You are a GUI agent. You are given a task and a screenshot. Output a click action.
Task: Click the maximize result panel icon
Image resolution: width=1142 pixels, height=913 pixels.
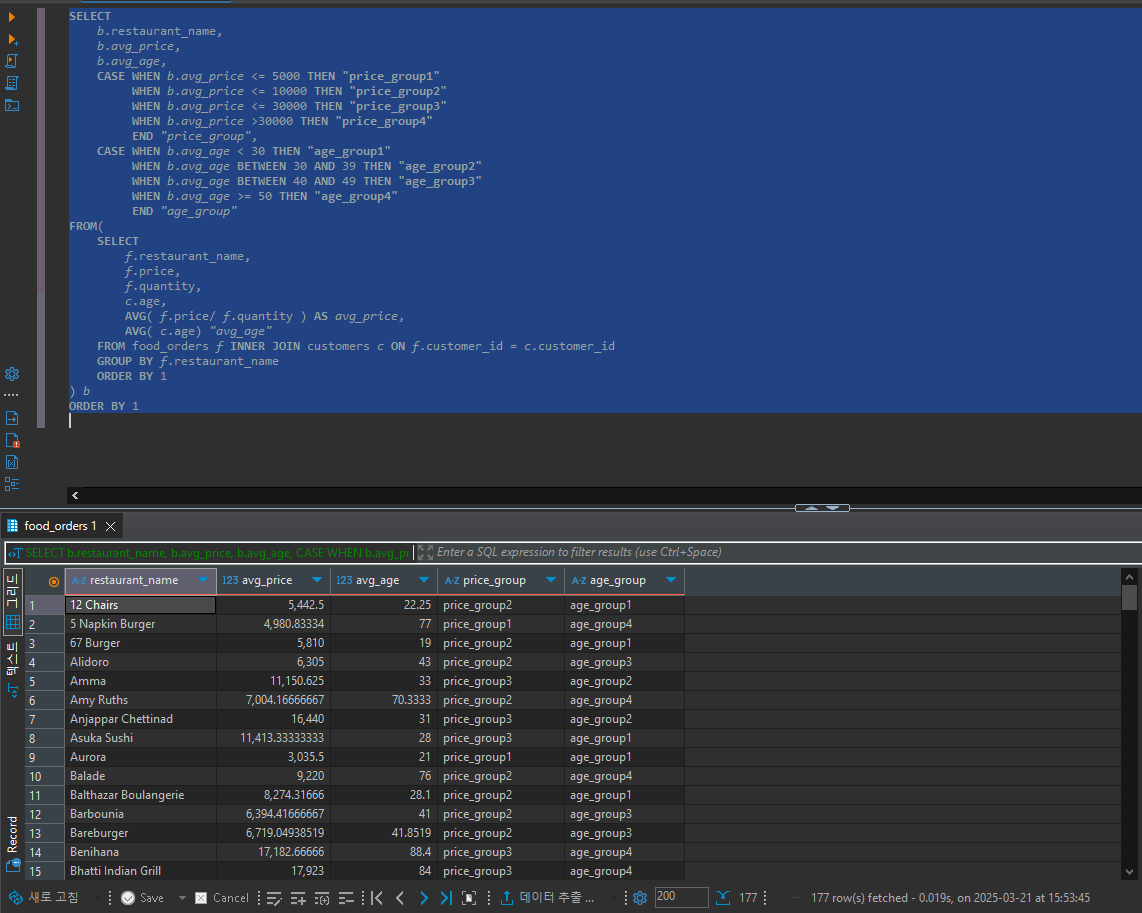pyautogui.click(x=469, y=898)
